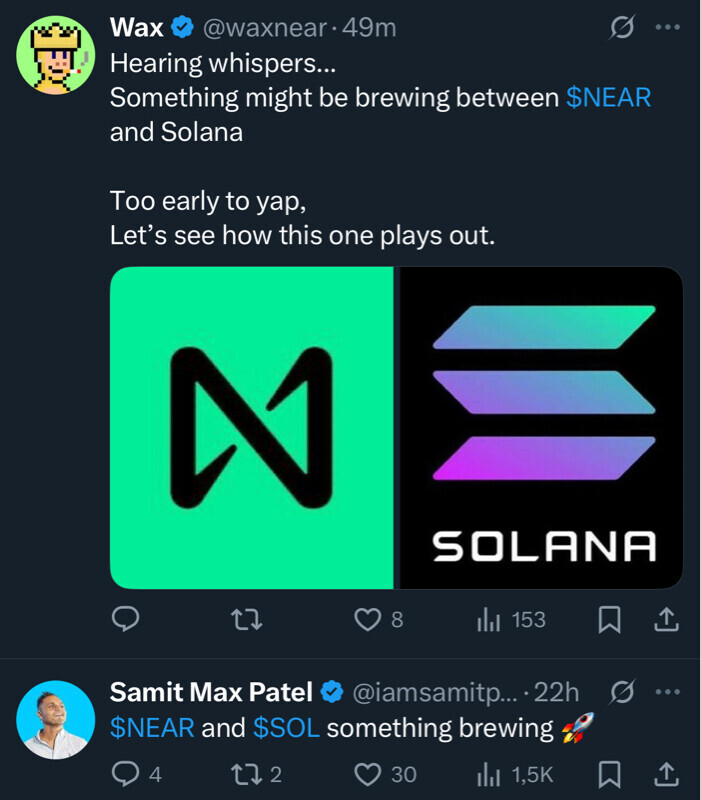Open more options on Samit's tweet
The image size is (701, 800).
(666, 691)
